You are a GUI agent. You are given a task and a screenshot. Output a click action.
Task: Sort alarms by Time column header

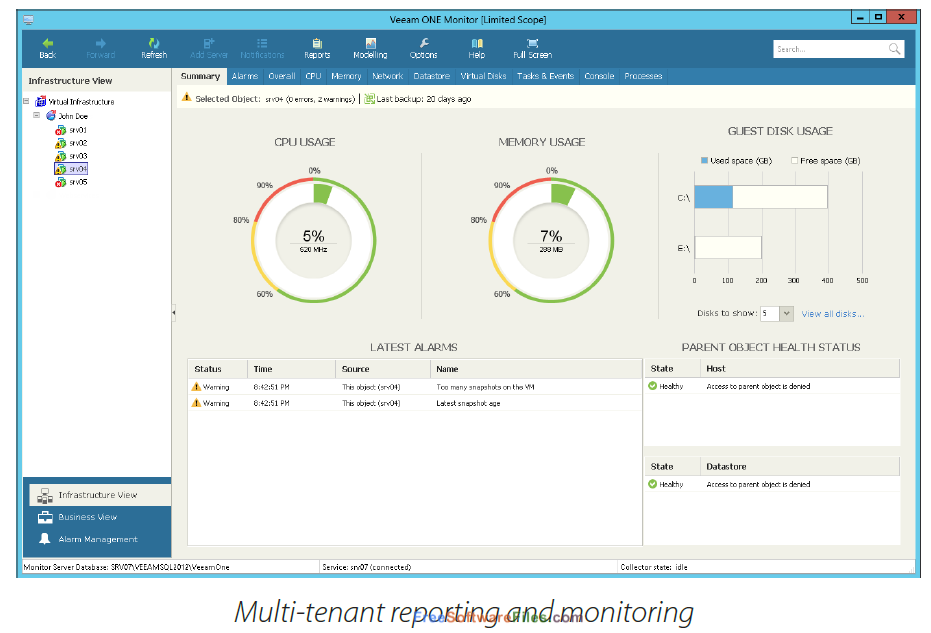[292, 369]
